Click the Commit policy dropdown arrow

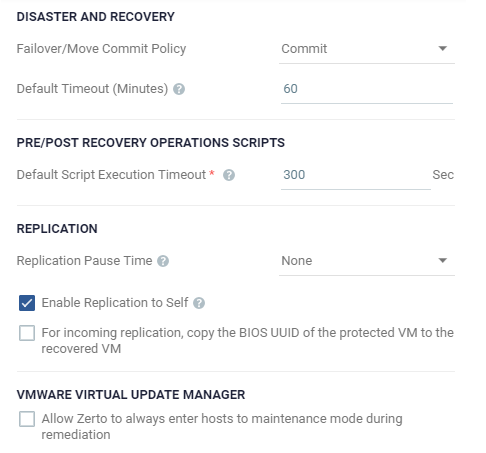[443, 49]
